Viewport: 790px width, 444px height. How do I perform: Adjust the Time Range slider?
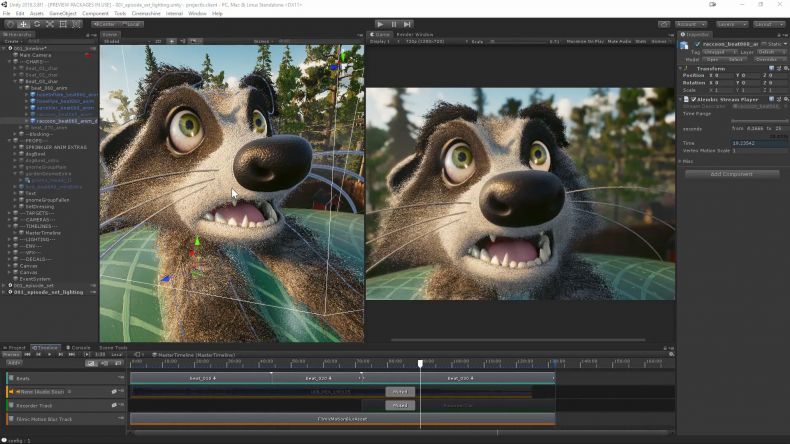point(760,121)
